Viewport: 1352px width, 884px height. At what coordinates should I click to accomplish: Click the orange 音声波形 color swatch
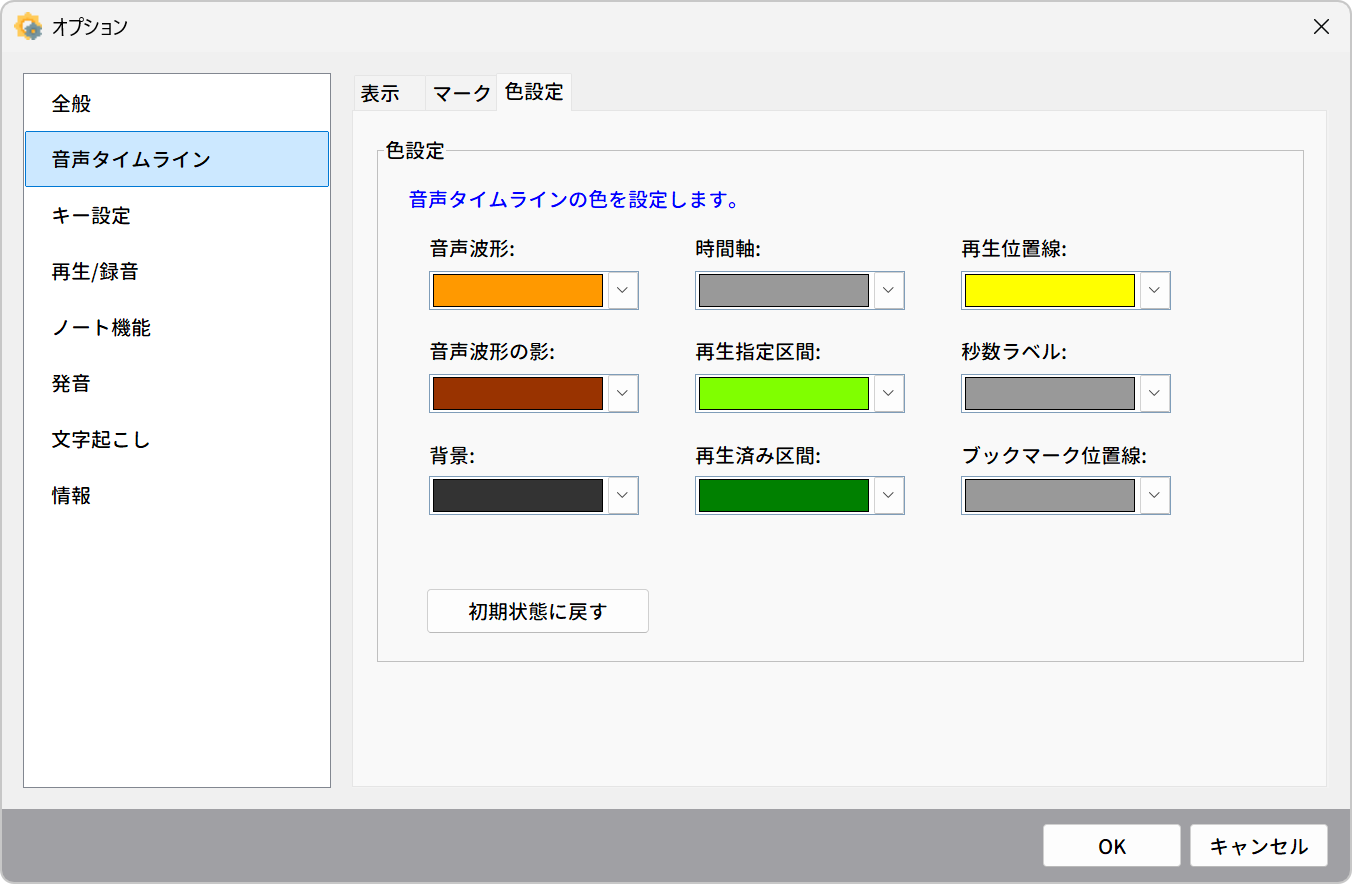pyautogui.click(x=518, y=291)
